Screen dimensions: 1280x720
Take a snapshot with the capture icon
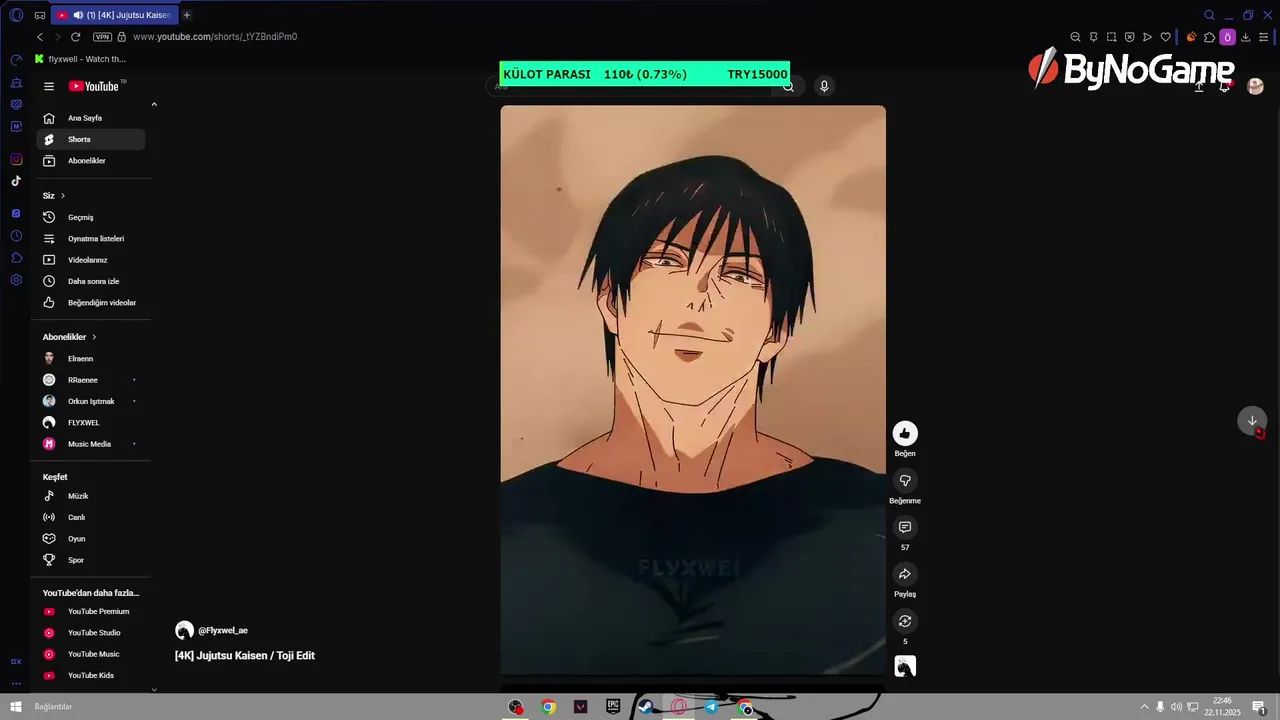[x=1111, y=37]
